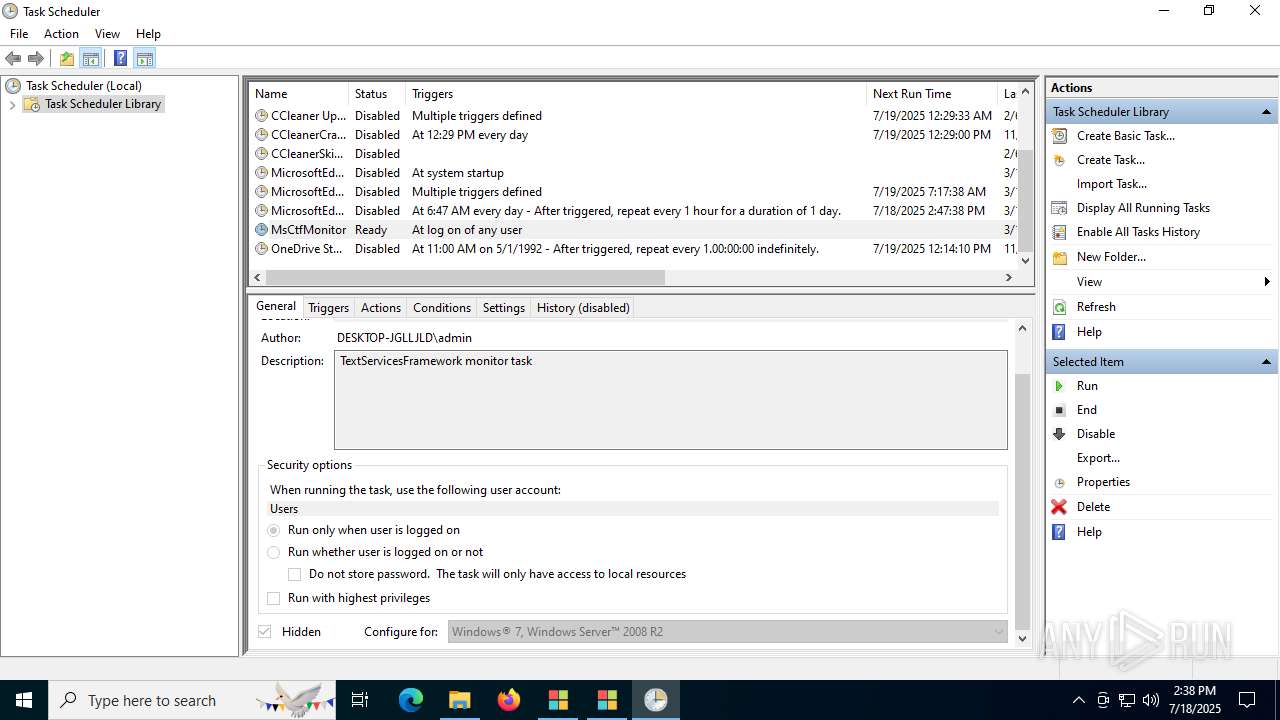Expand the View submenu arrow
Screen dimensions: 1280x720
click(x=1267, y=282)
